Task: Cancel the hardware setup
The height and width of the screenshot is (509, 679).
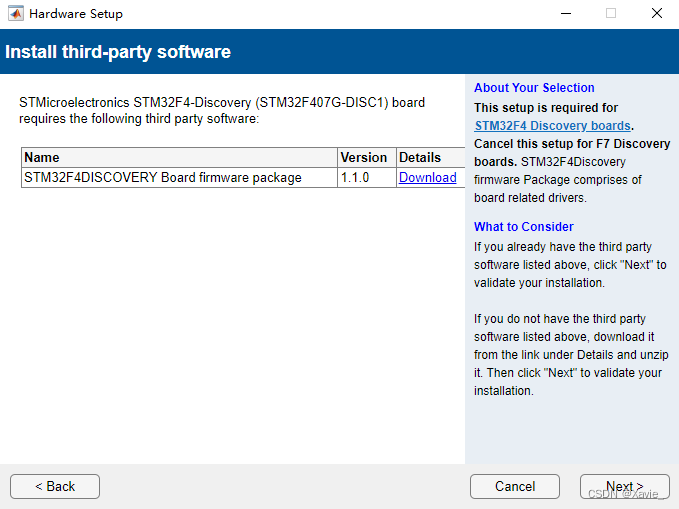Action: [x=515, y=486]
